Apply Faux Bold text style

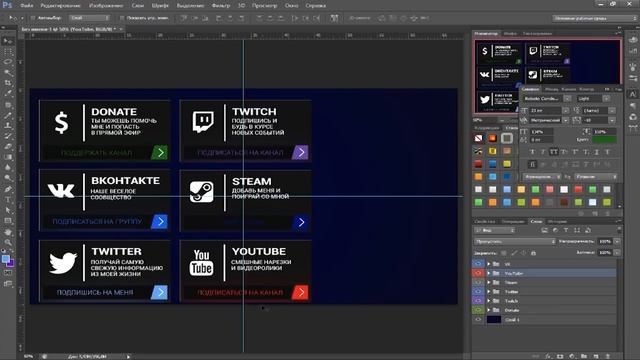tap(532, 152)
